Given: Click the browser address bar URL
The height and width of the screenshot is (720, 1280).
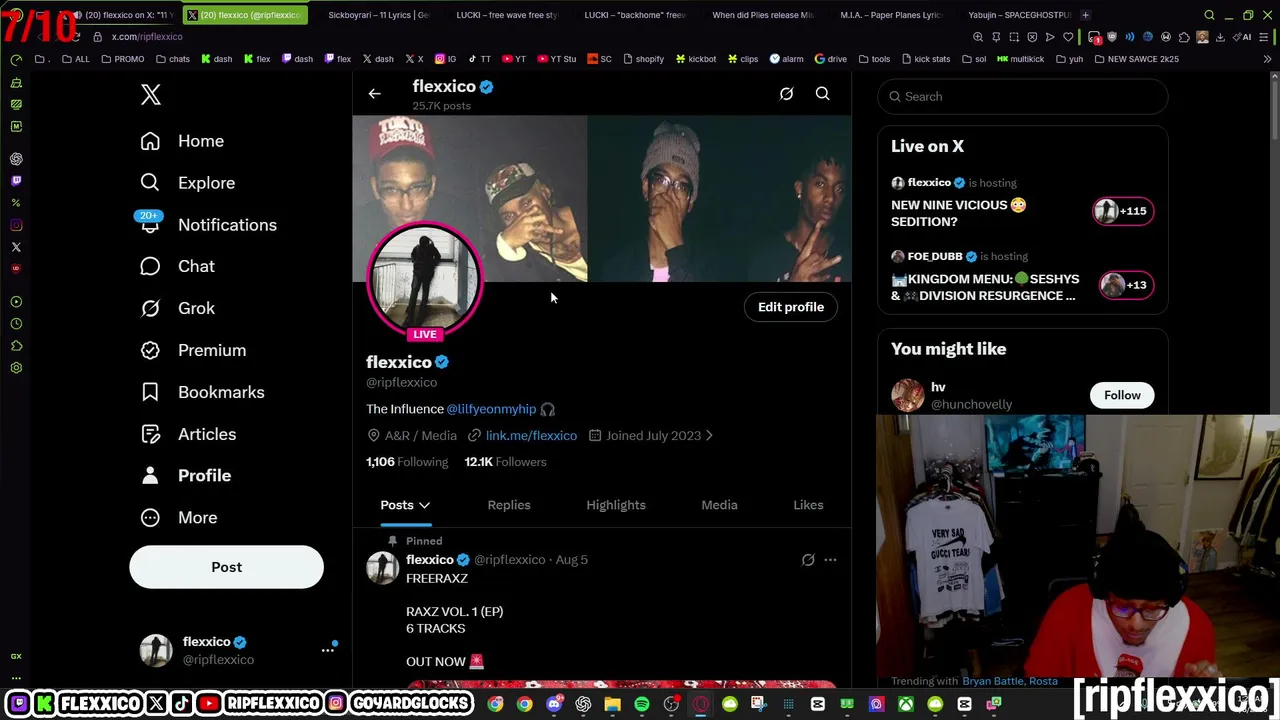Looking at the screenshot, I should tap(147, 37).
